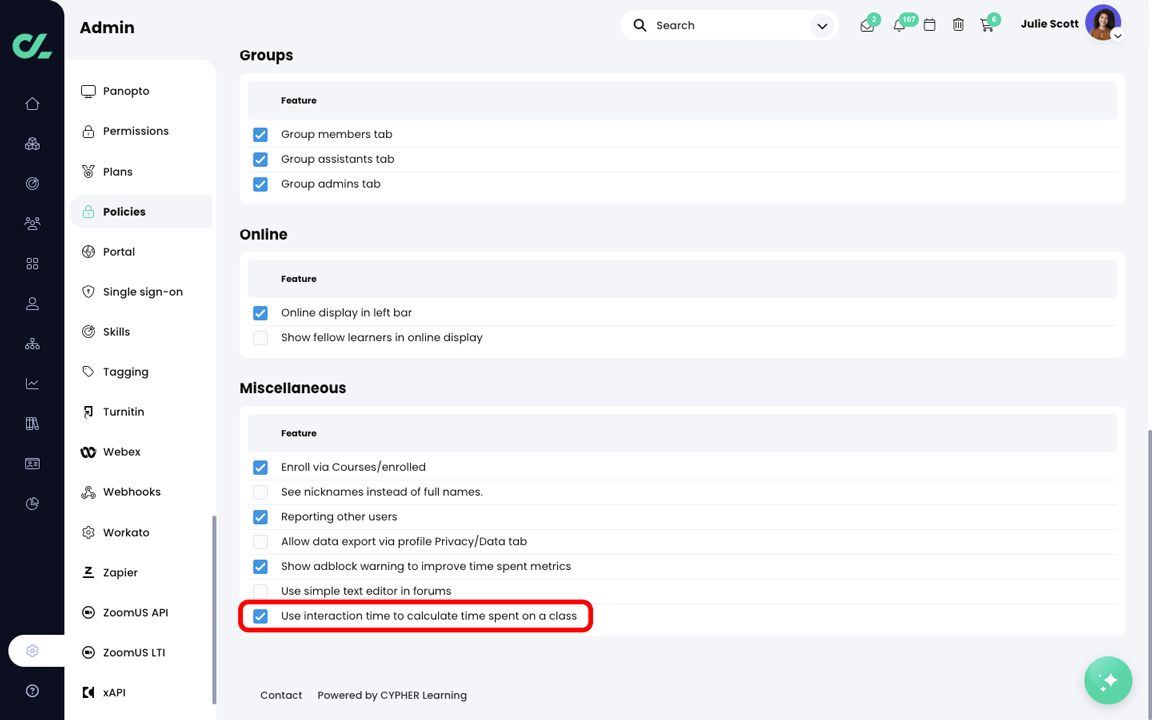This screenshot has width=1152, height=720.
Task: Open the trash bin icon in the header
Action: pos(958,25)
